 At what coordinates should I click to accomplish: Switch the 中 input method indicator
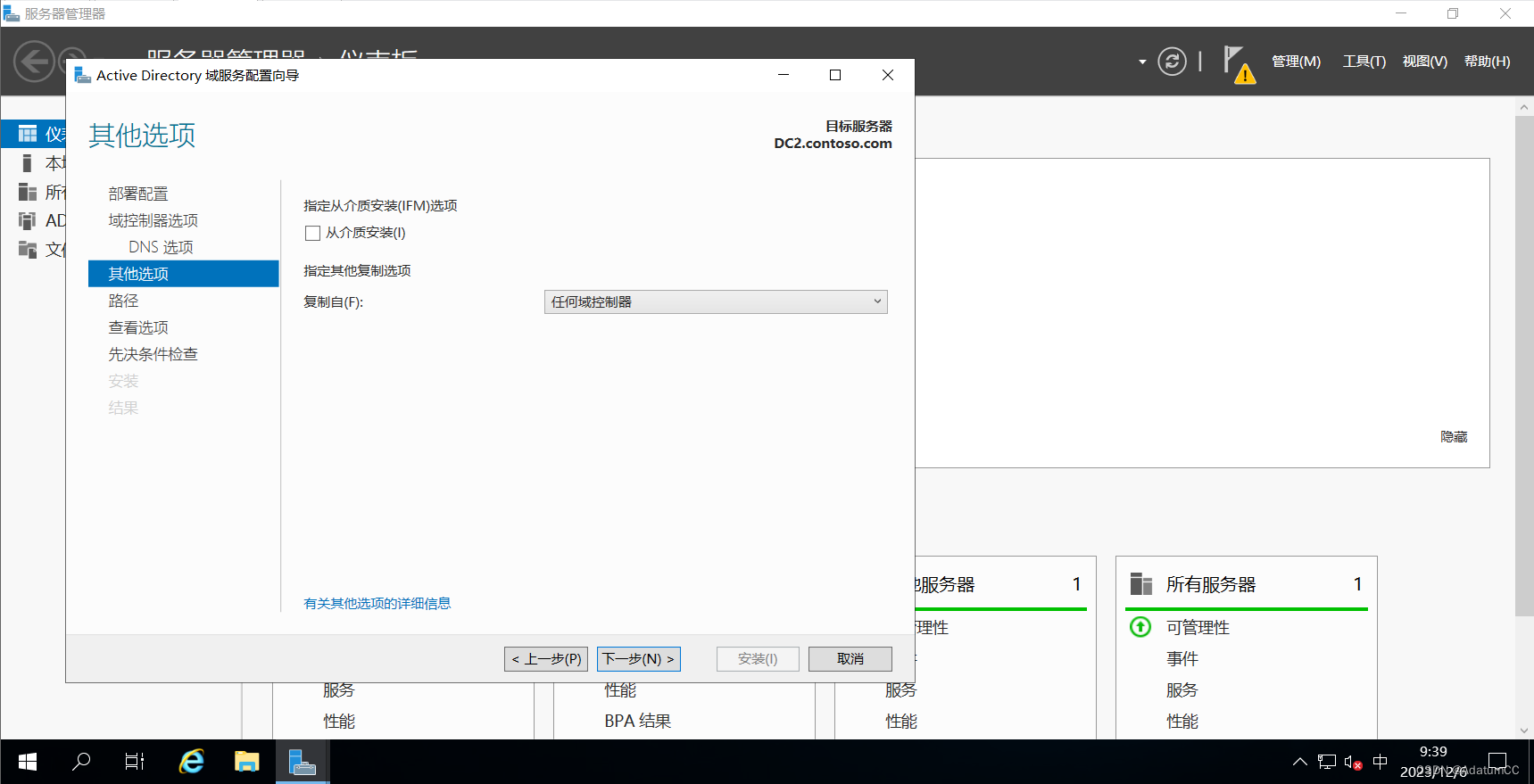(1381, 762)
